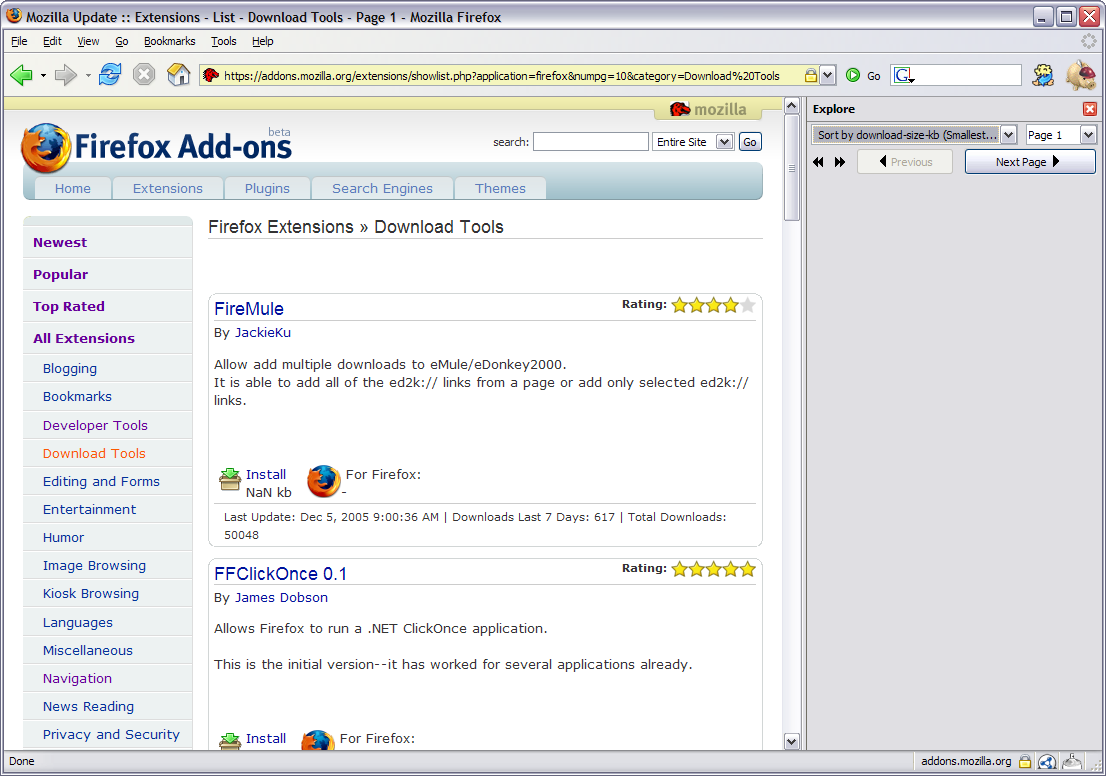The height and width of the screenshot is (776, 1106).
Task: Click the add-ons site search field
Action: coord(590,142)
